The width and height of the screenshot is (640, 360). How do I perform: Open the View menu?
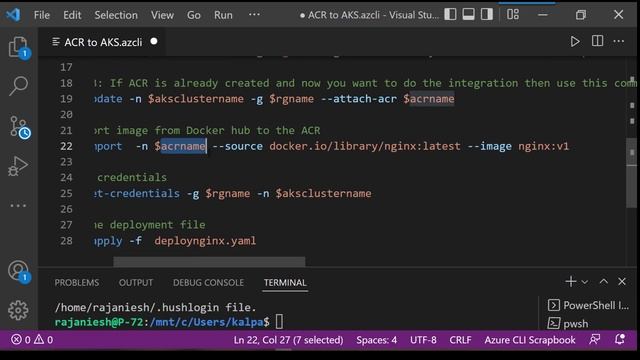click(162, 15)
